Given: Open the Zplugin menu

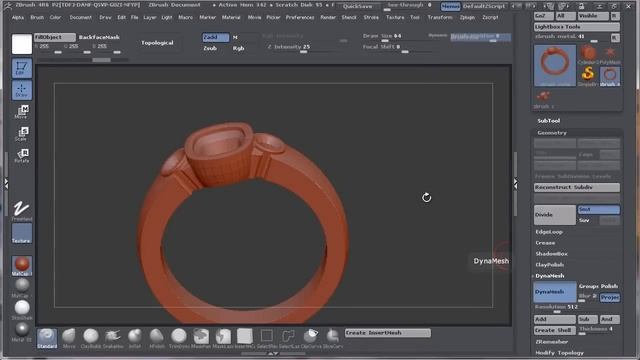Looking at the screenshot, I should pyautogui.click(x=467, y=18).
